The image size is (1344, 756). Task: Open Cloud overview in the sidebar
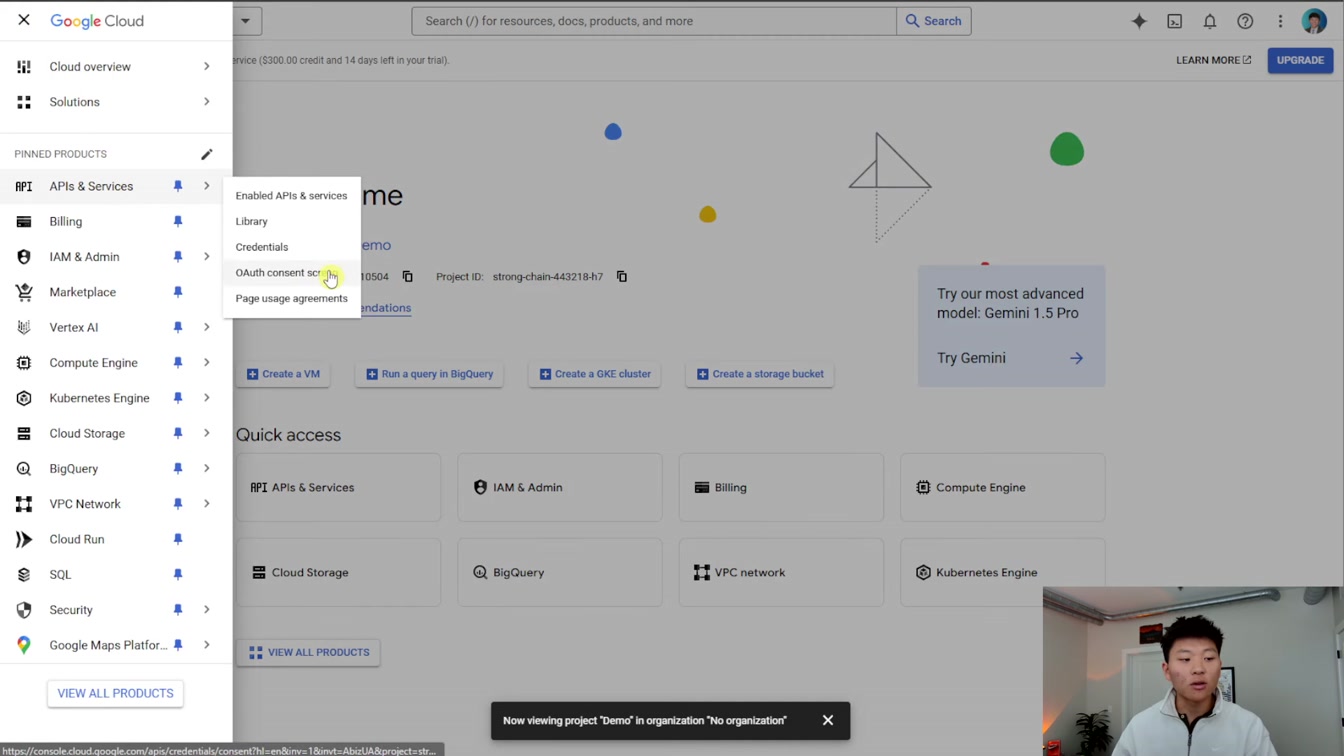tap(90, 67)
